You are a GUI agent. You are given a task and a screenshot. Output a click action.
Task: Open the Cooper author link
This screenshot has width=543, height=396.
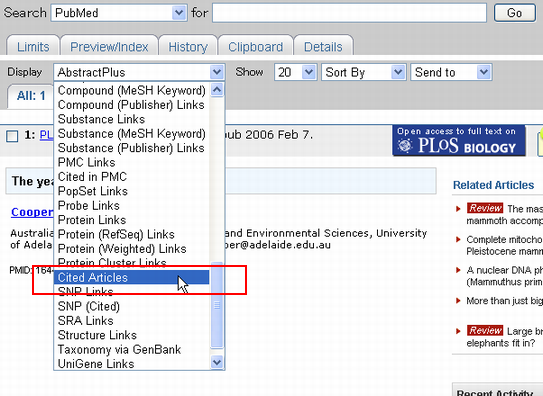click(x=32, y=212)
